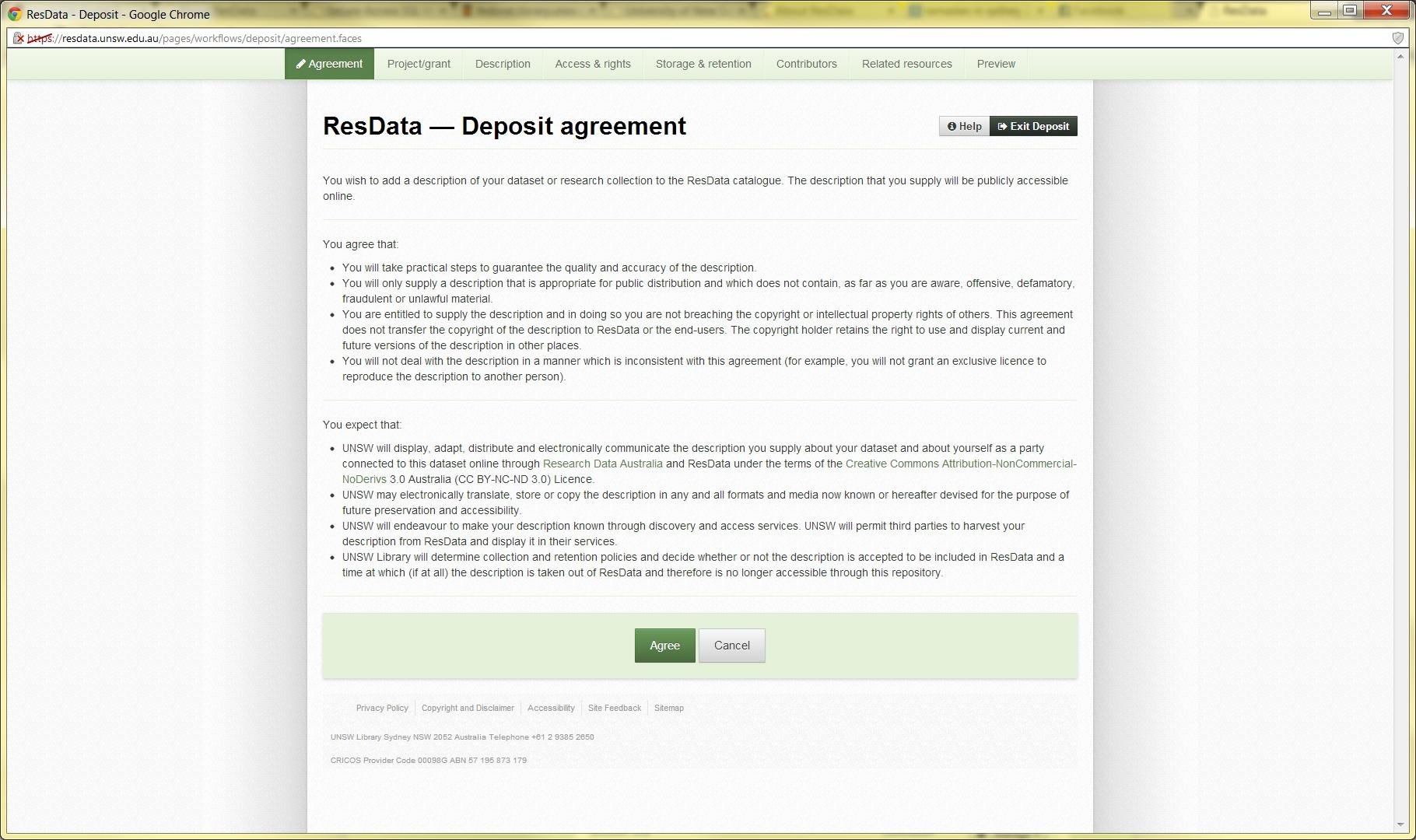The width and height of the screenshot is (1416, 840).
Task: Click the pencil icon on the Agreement tab
Action: coord(301,64)
